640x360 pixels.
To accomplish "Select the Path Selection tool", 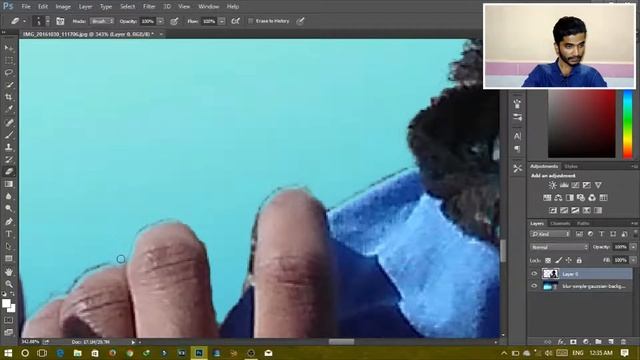I will tap(9, 246).
